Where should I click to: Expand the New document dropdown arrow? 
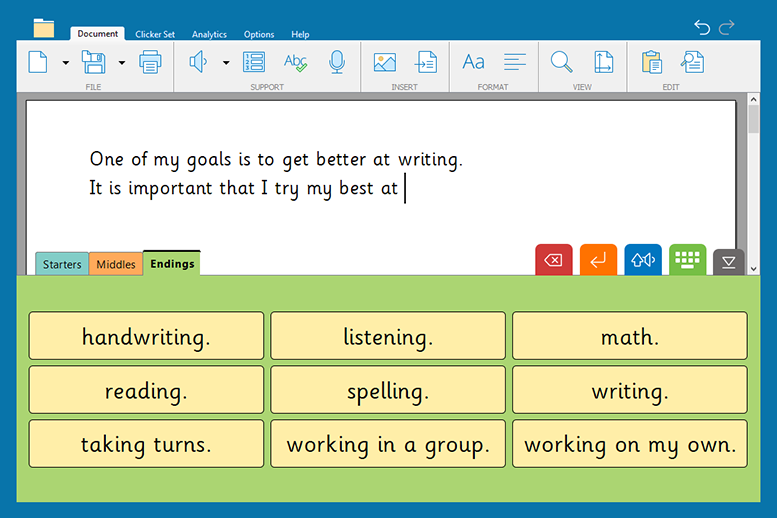66,63
